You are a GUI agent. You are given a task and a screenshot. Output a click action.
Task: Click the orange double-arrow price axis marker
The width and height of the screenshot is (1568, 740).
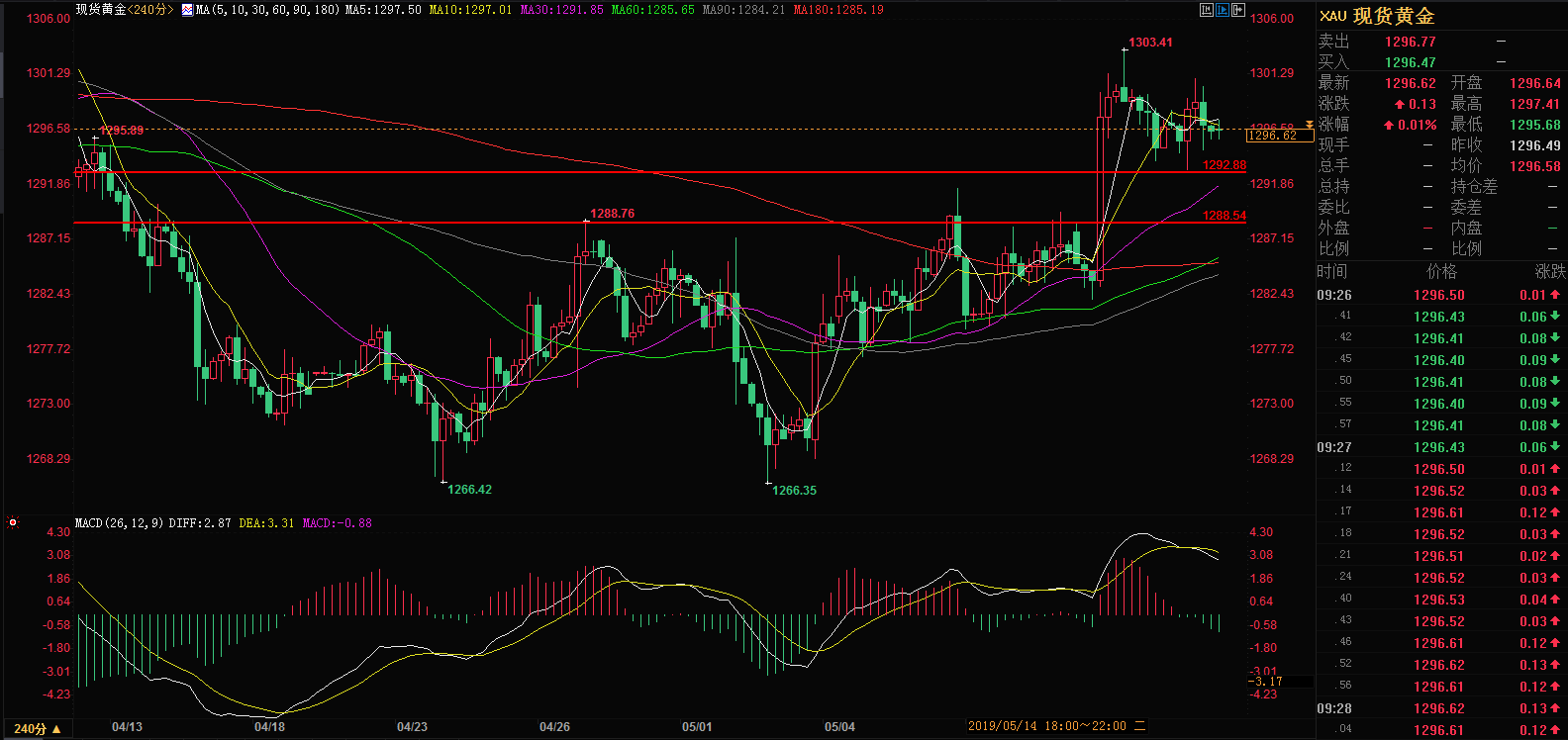(x=1309, y=125)
